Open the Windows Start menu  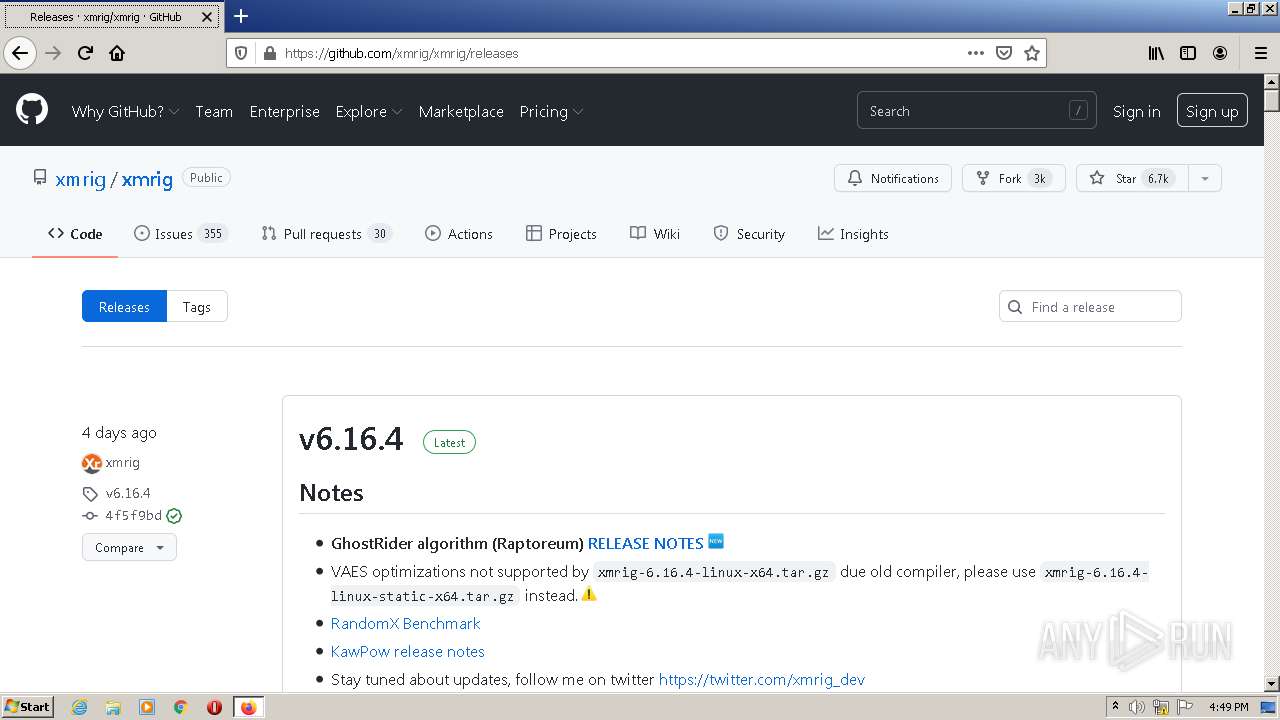[x=27, y=707]
